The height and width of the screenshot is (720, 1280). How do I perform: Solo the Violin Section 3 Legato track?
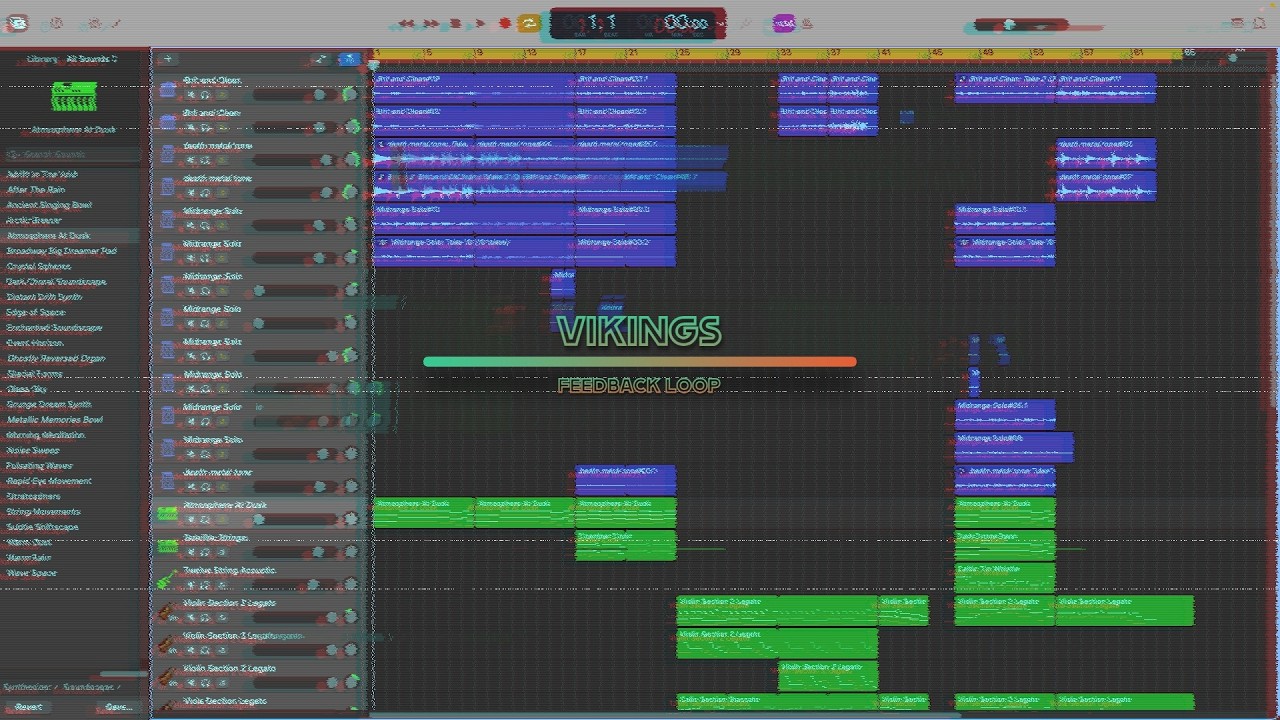point(206,650)
